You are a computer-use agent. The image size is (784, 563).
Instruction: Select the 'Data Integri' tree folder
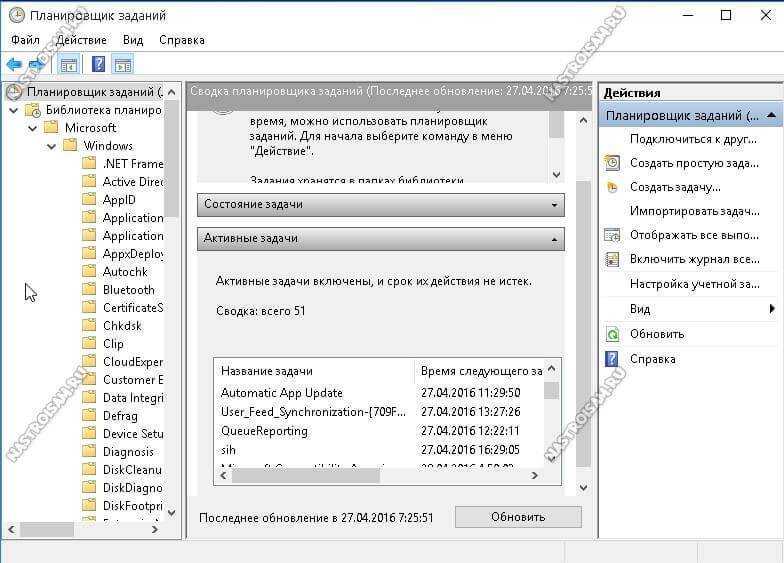[x=132, y=398]
